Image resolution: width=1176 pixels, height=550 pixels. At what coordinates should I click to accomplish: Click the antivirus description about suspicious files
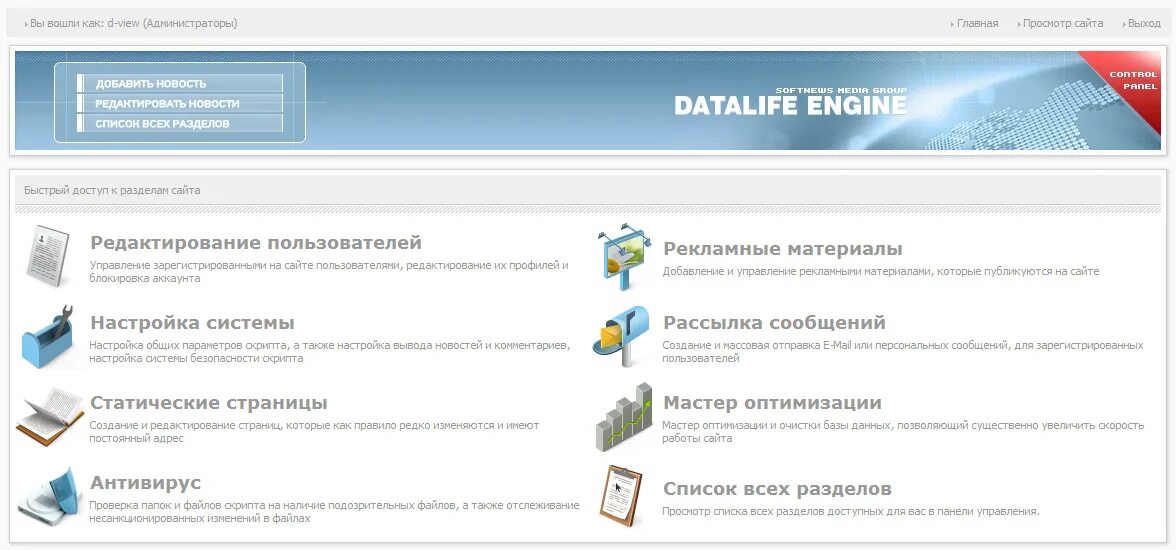coord(334,512)
